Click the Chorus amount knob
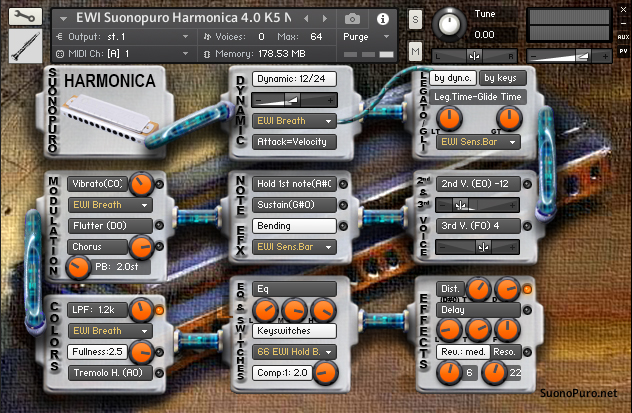This screenshot has width=632, height=413. (141, 247)
